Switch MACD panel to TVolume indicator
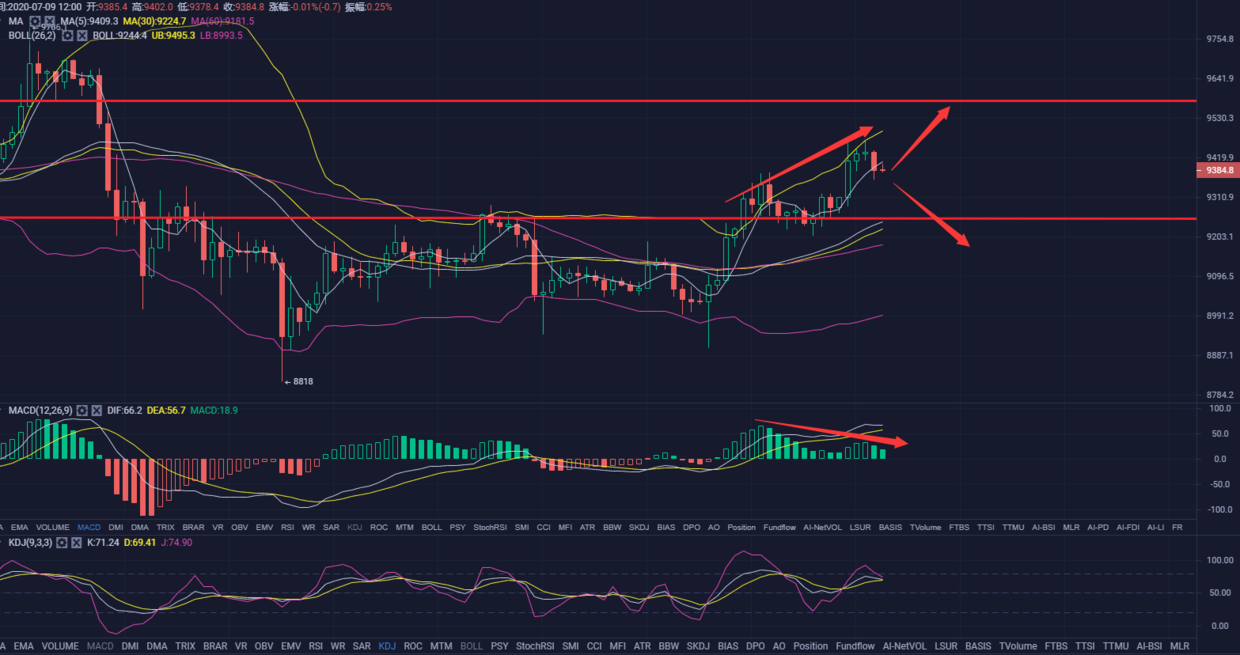1240x655 pixels. (926, 527)
